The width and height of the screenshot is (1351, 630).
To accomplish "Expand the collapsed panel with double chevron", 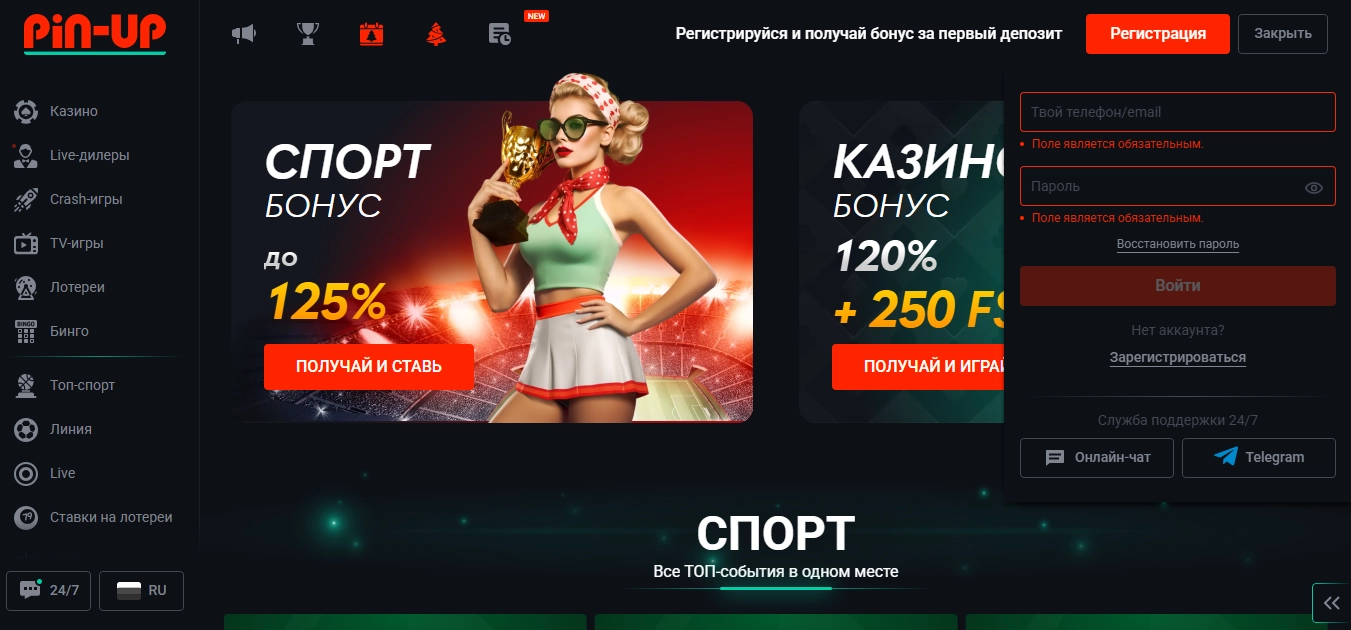I will 1331,602.
